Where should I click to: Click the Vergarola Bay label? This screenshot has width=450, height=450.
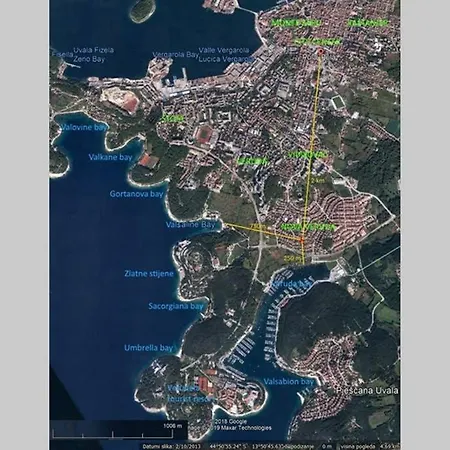[x=176, y=55]
